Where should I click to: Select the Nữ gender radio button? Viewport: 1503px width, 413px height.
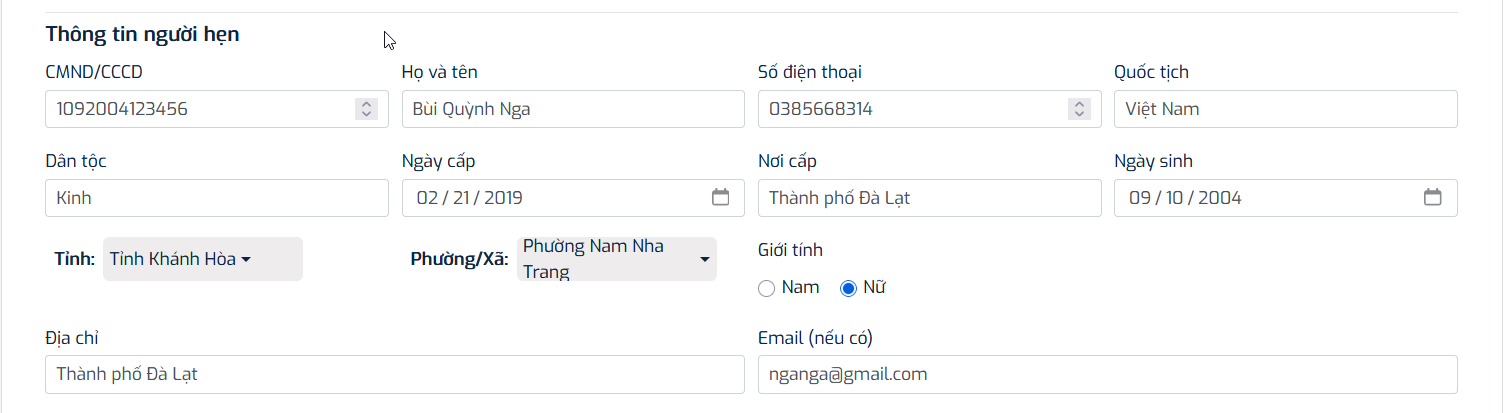point(849,288)
